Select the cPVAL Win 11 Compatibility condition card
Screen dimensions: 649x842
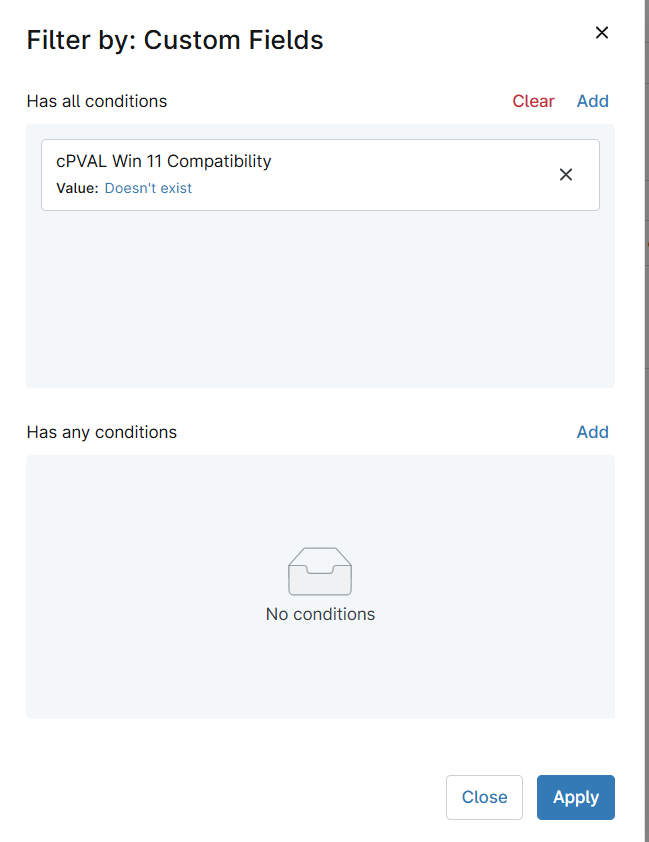point(320,175)
